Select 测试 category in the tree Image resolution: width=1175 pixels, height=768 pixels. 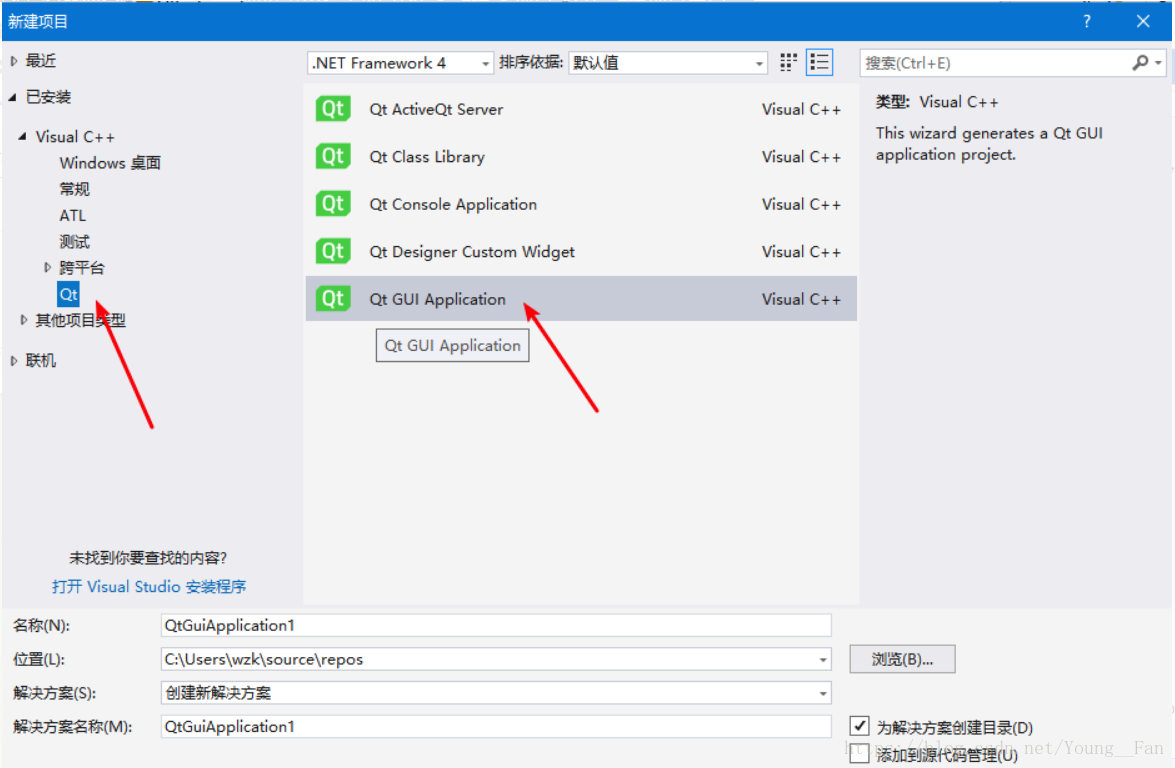pos(74,241)
